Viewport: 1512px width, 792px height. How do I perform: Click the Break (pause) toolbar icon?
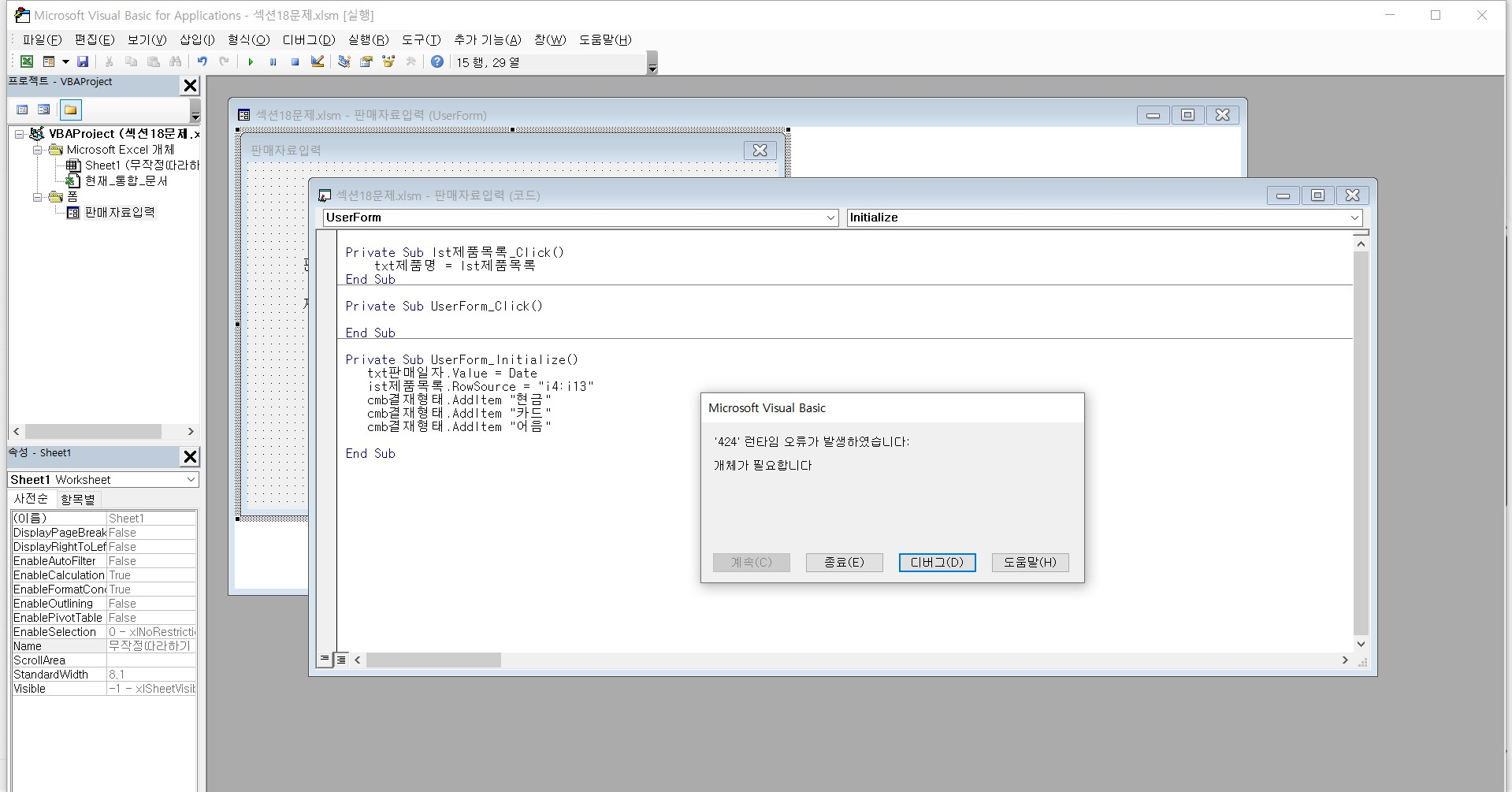point(273,61)
